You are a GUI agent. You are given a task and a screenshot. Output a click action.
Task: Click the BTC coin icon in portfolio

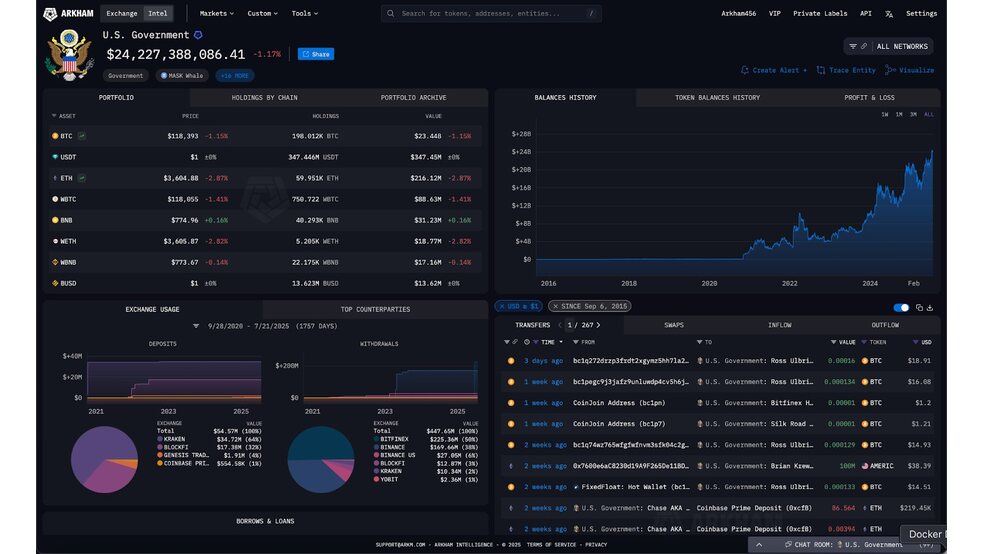(x=55, y=136)
